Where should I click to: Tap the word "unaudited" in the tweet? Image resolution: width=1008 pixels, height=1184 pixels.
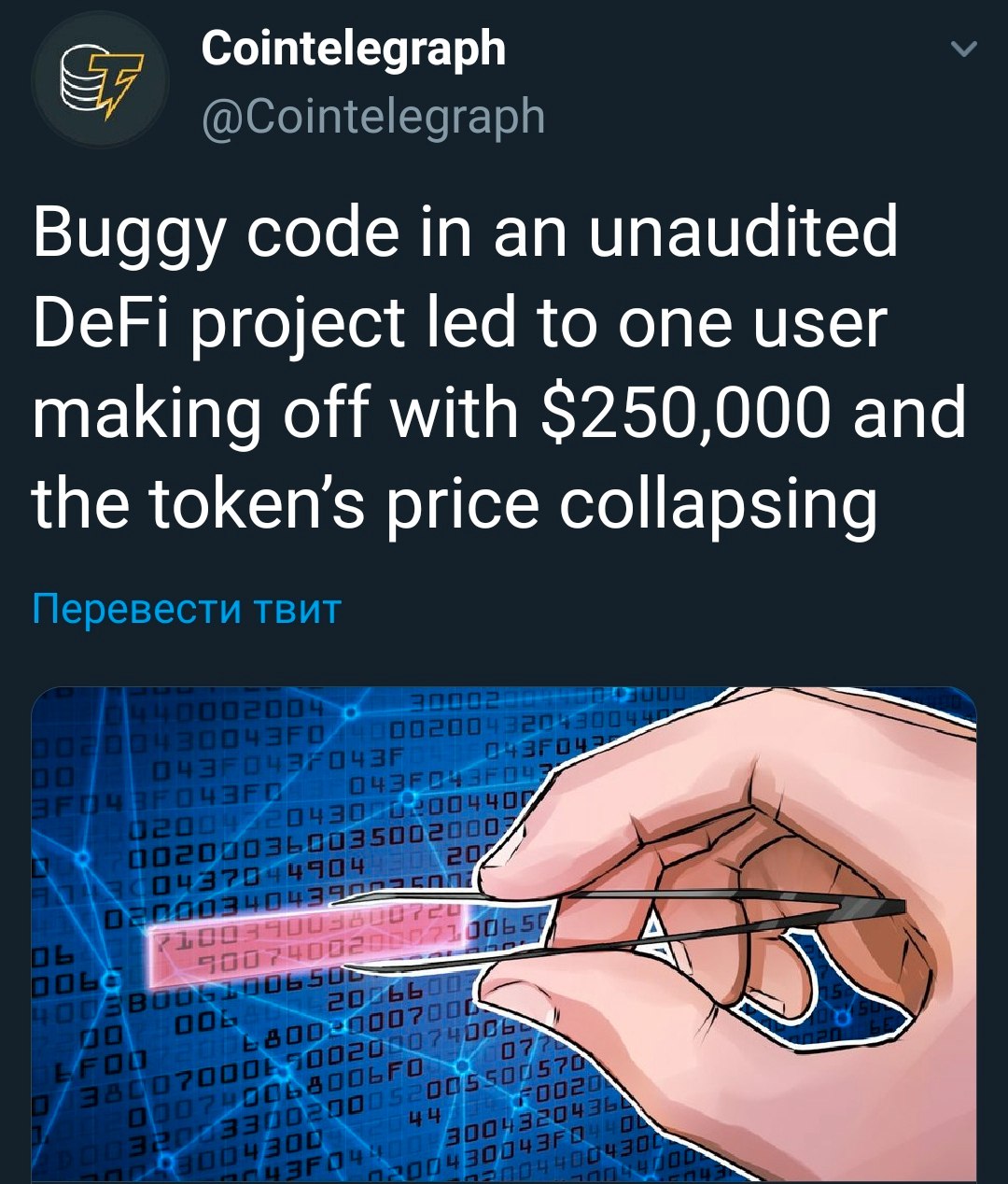(x=743, y=233)
